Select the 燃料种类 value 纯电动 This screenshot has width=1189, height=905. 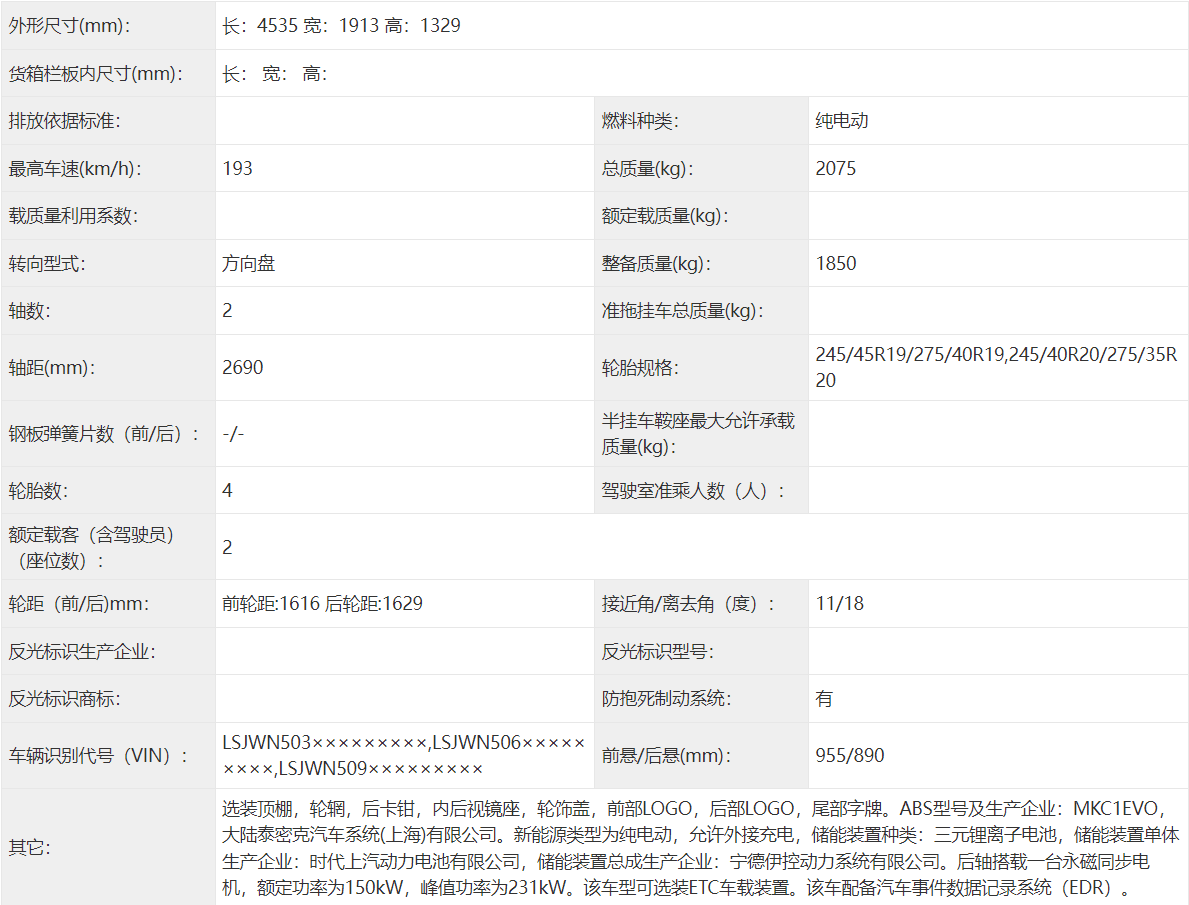coord(842,121)
